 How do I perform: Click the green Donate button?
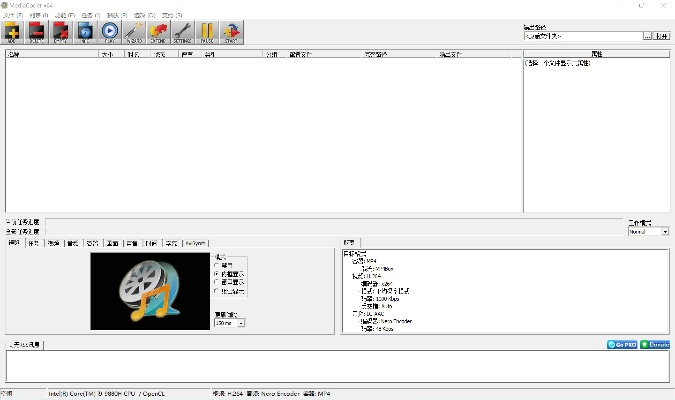coord(655,345)
